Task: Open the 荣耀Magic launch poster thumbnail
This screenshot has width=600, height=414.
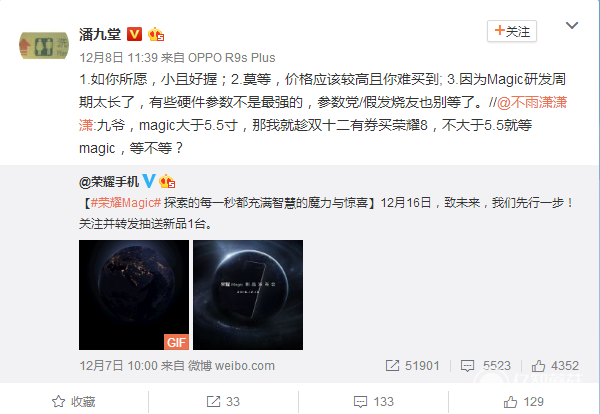Action: (x=248, y=295)
